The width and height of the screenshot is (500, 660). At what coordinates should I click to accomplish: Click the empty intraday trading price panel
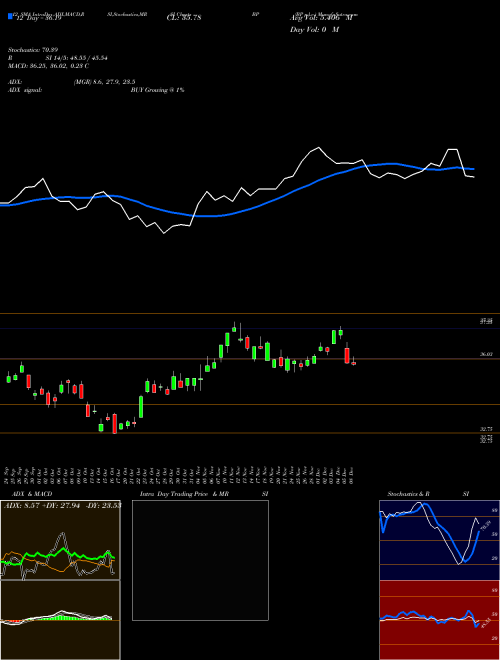[x=200, y=560]
